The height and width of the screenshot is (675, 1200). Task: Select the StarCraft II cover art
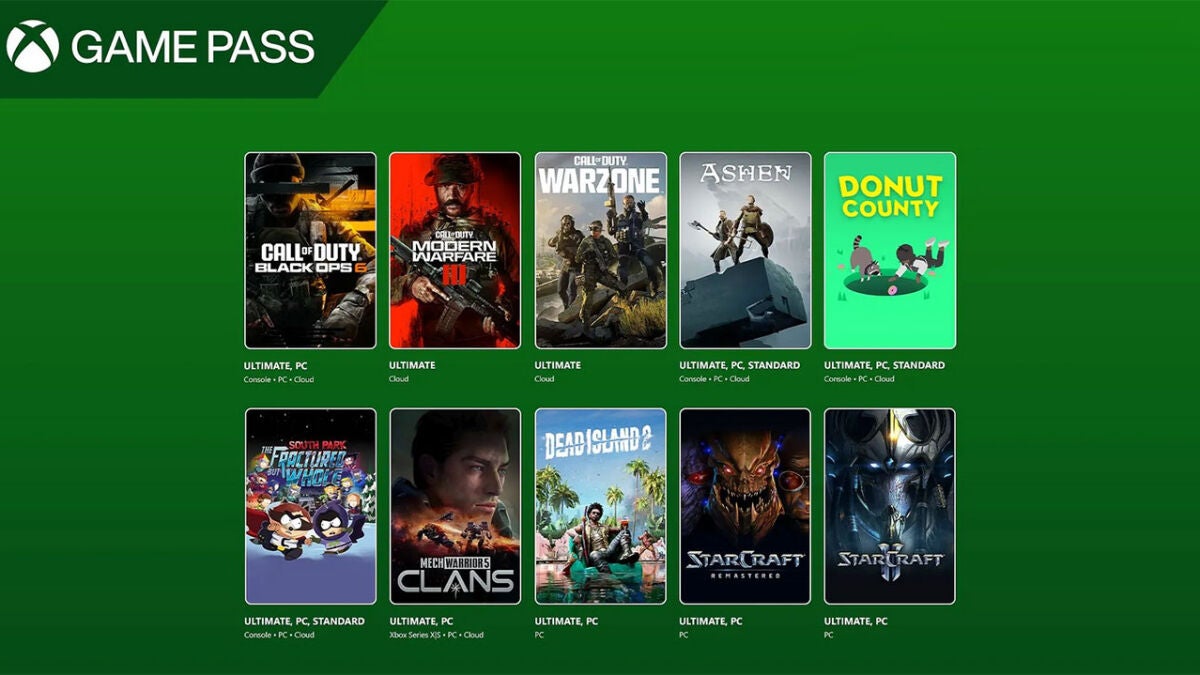[889, 506]
